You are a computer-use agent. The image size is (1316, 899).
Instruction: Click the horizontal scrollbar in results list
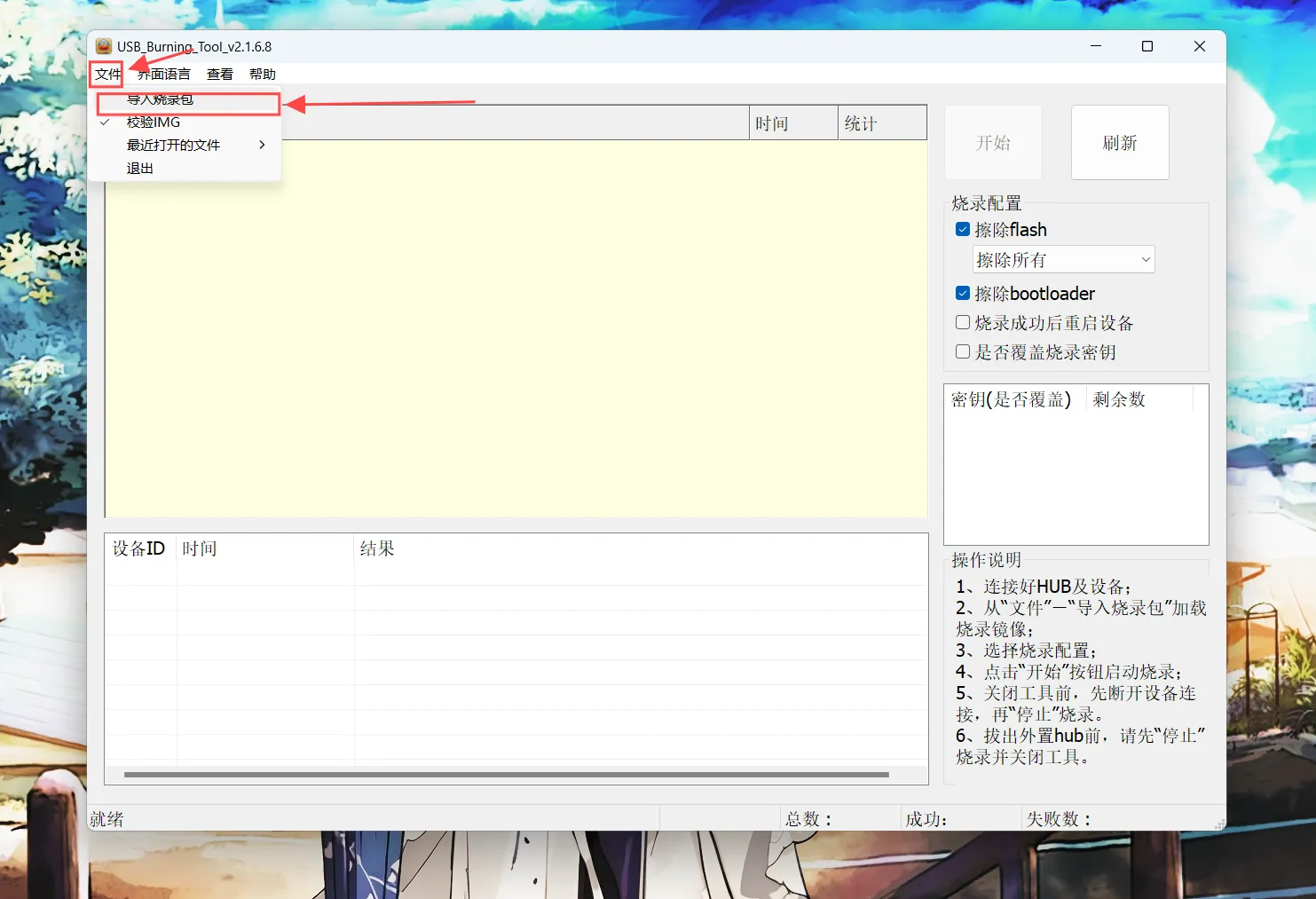tap(506, 775)
